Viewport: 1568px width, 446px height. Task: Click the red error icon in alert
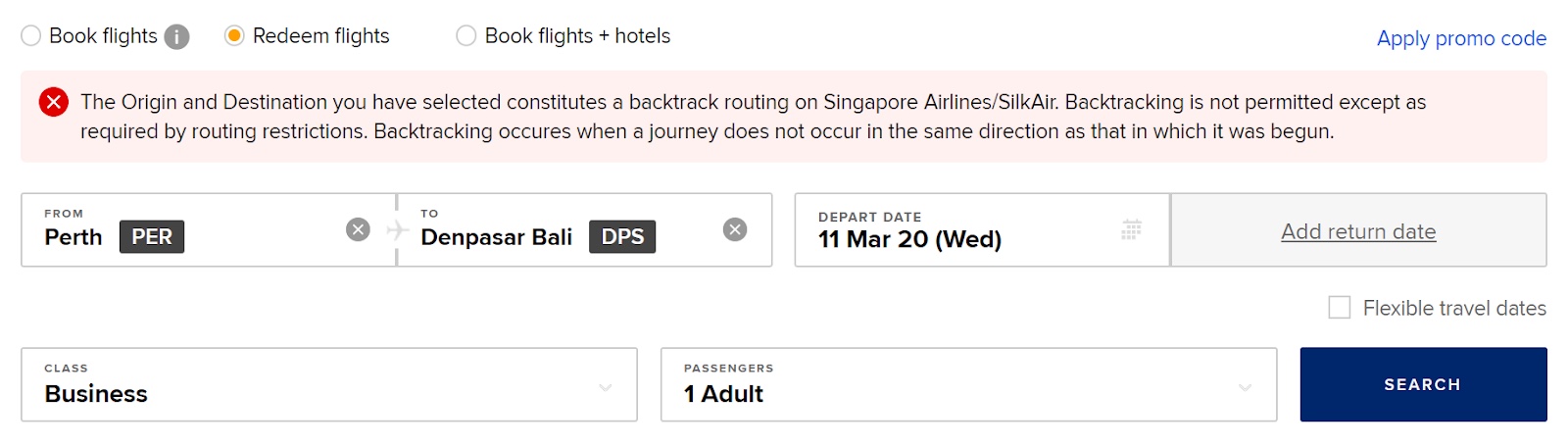pos(54,102)
